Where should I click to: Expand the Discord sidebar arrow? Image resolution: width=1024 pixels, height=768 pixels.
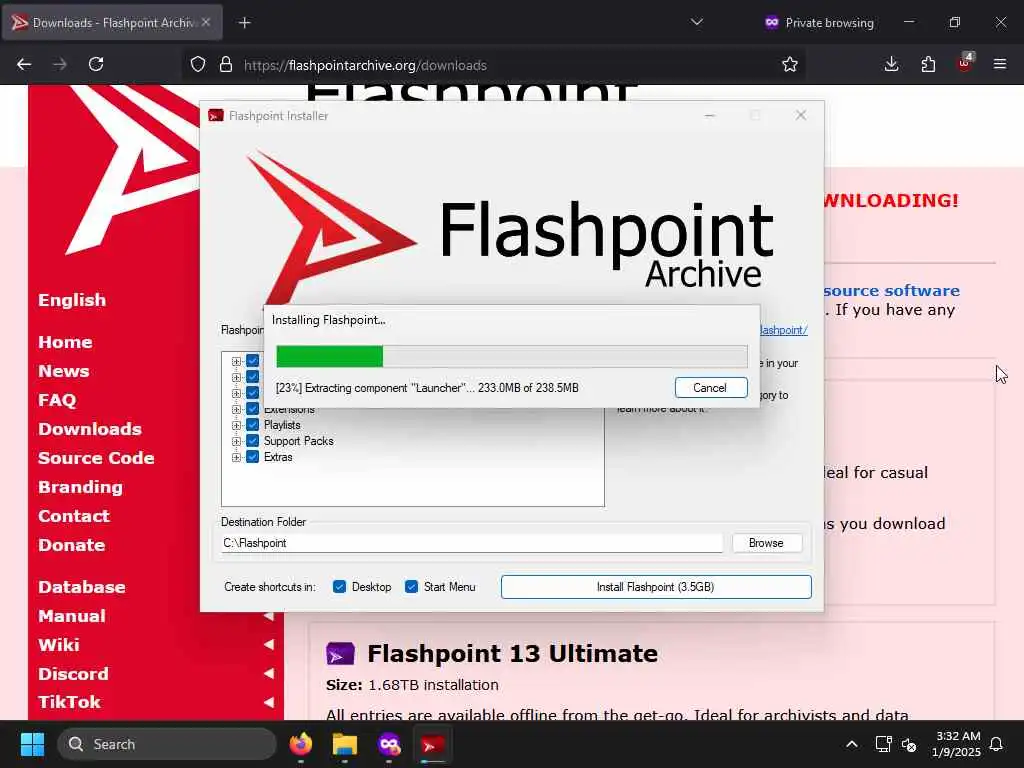(x=268, y=673)
